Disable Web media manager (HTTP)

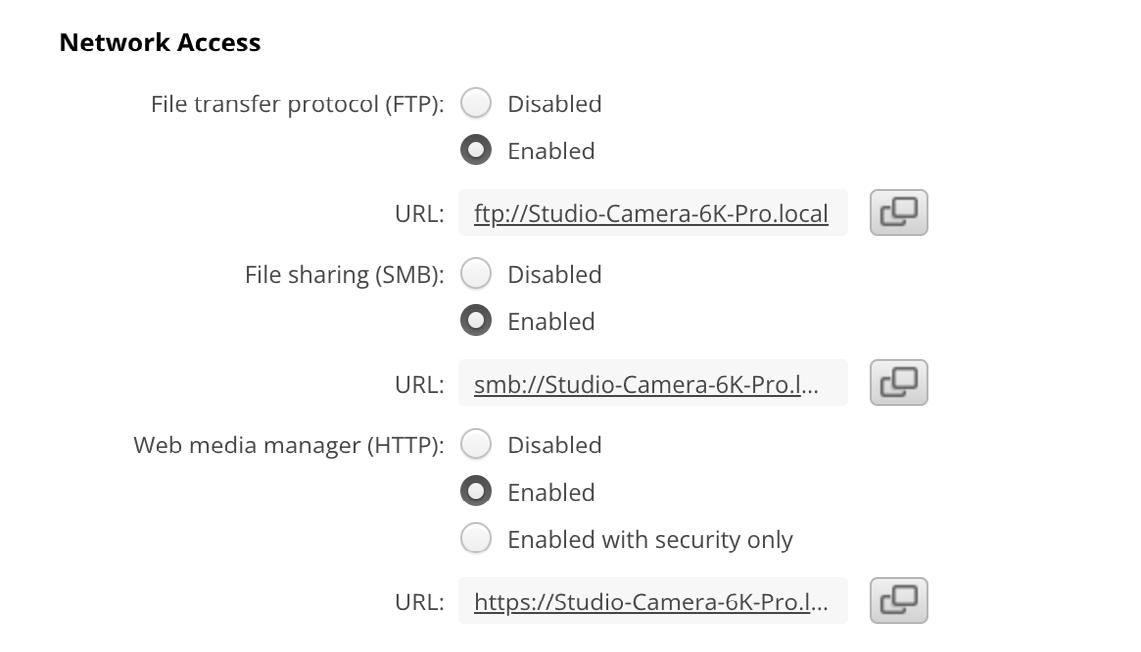pos(476,444)
